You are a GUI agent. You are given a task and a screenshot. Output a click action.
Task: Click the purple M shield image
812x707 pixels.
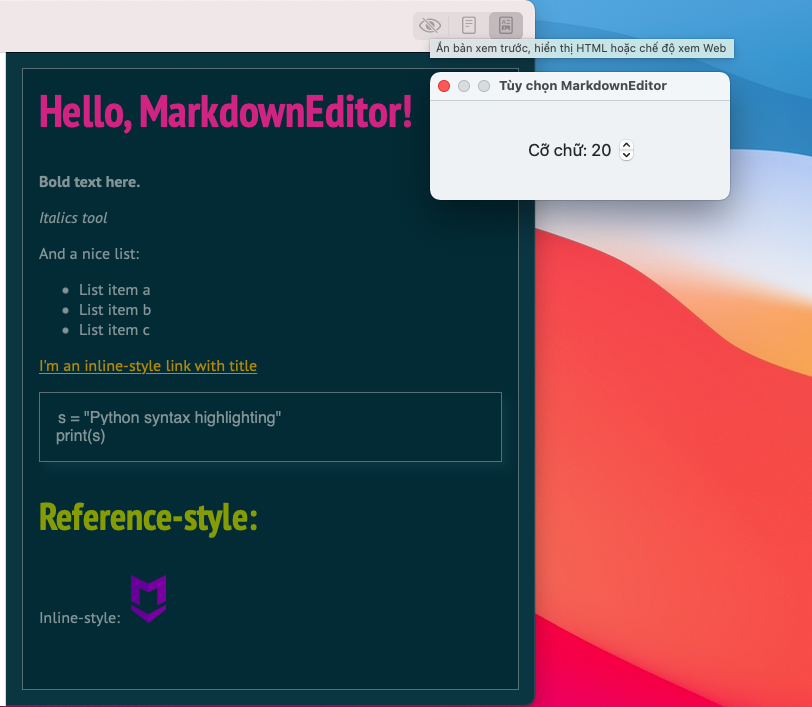pyautogui.click(x=149, y=598)
